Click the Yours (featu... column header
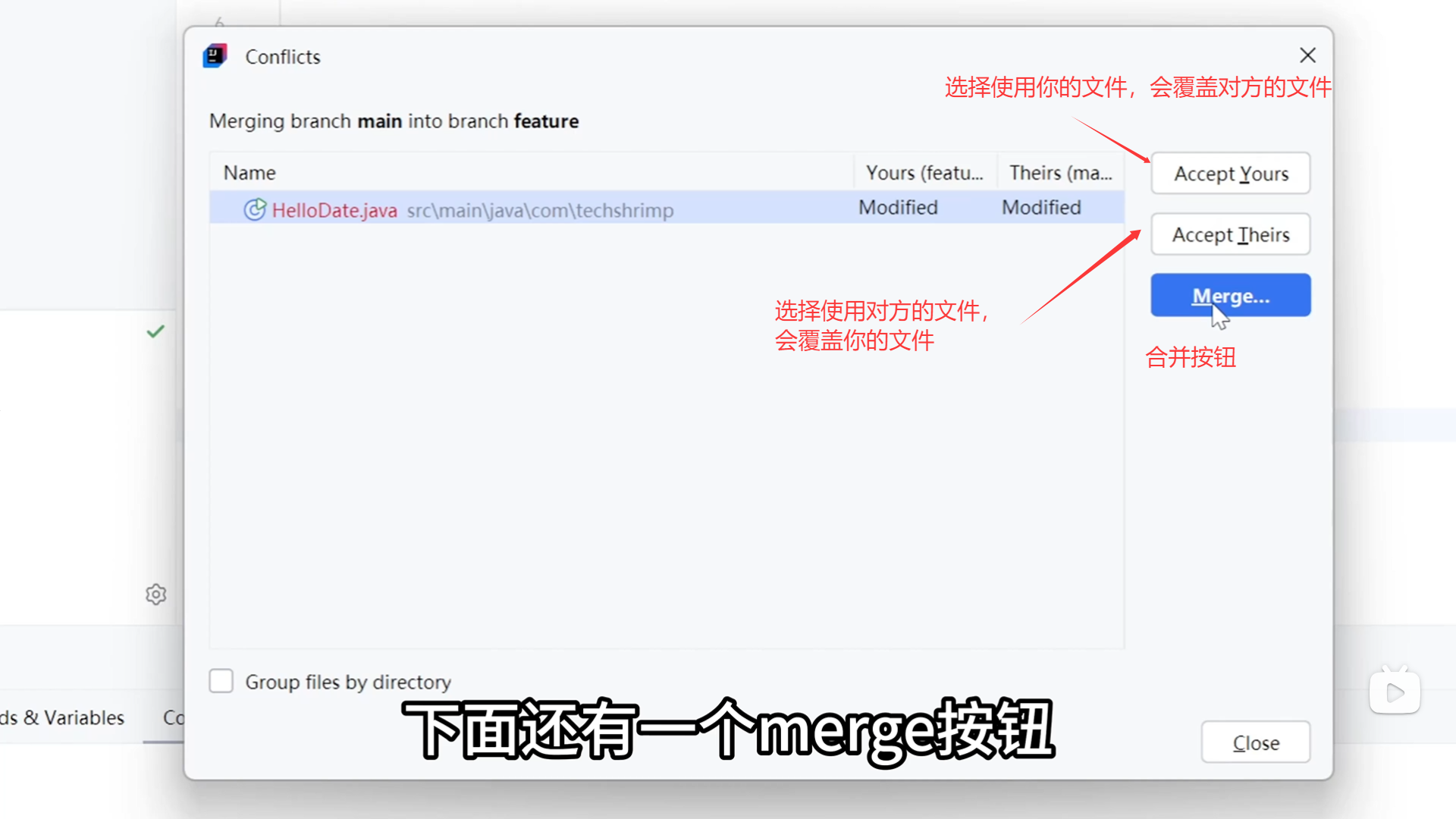The height and width of the screenshot is (819, 1456). (x=924, y=173)
